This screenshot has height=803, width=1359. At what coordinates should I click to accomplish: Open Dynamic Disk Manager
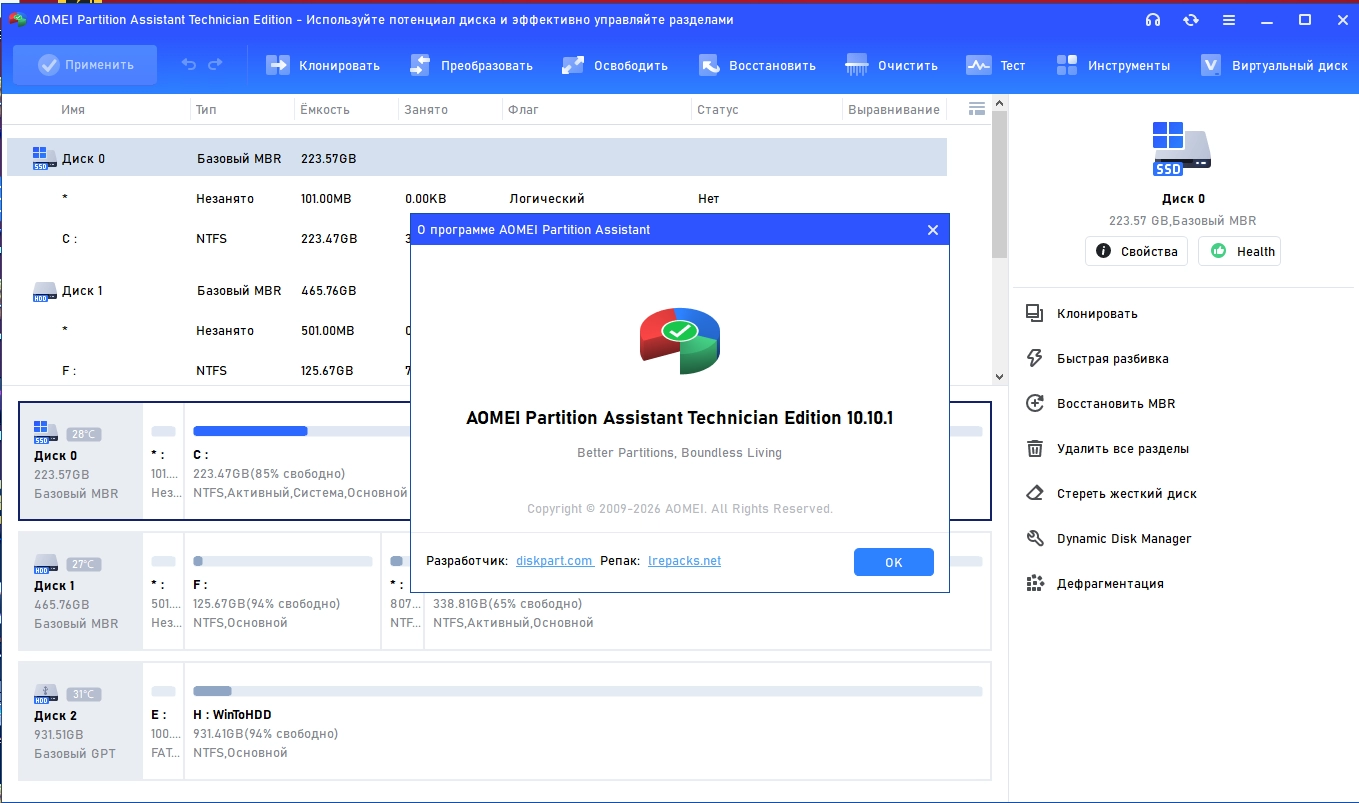(x=1123, y=538)
